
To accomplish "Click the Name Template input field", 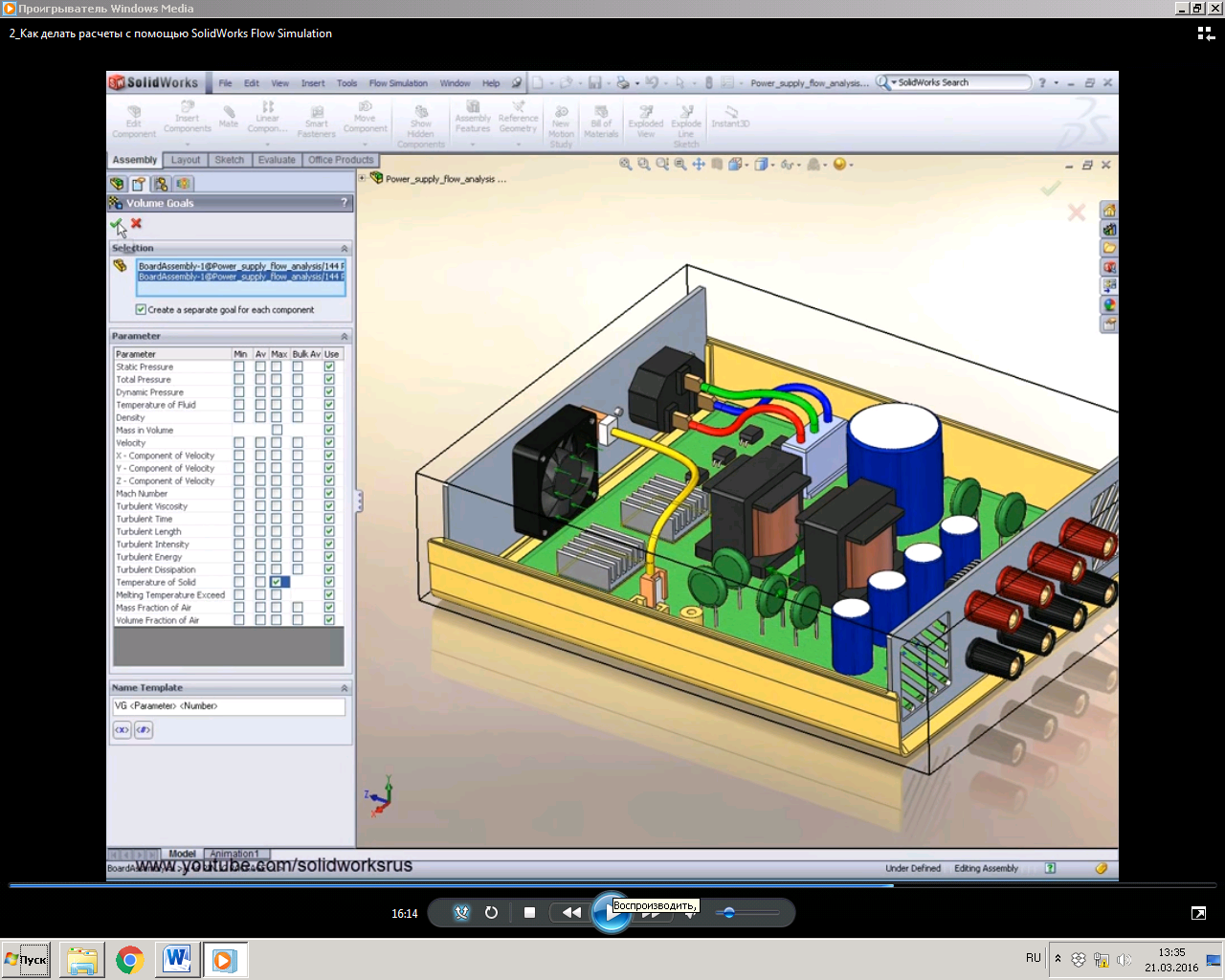I will [x=229, y=706].
